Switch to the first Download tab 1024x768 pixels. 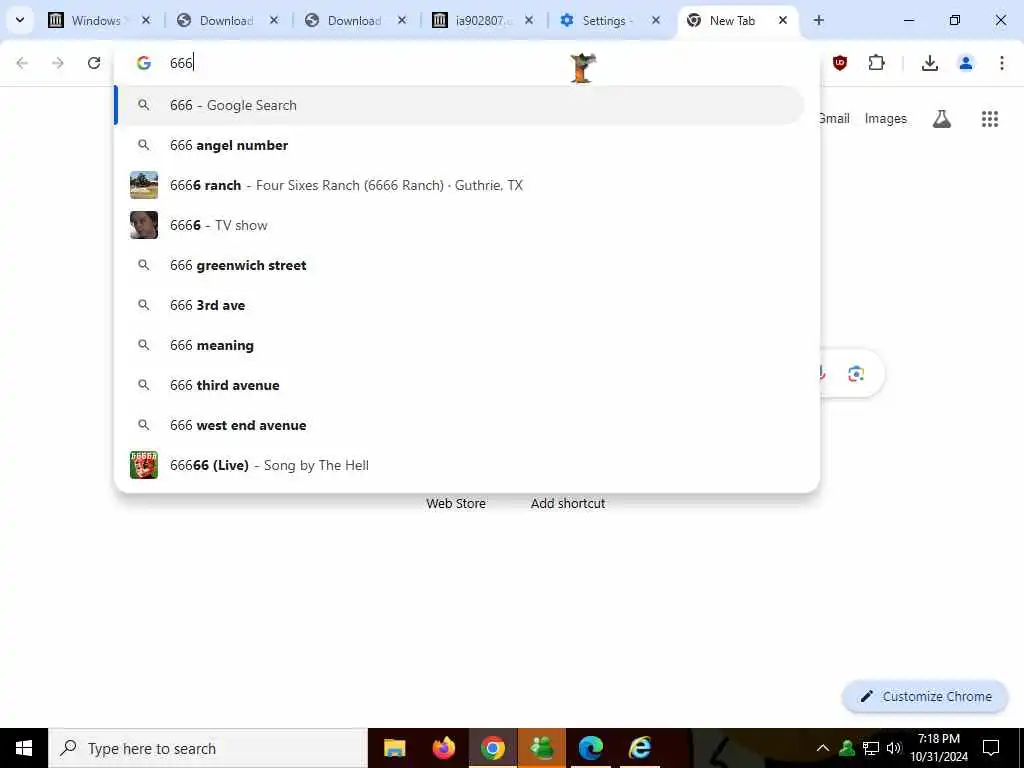(226, 21)
